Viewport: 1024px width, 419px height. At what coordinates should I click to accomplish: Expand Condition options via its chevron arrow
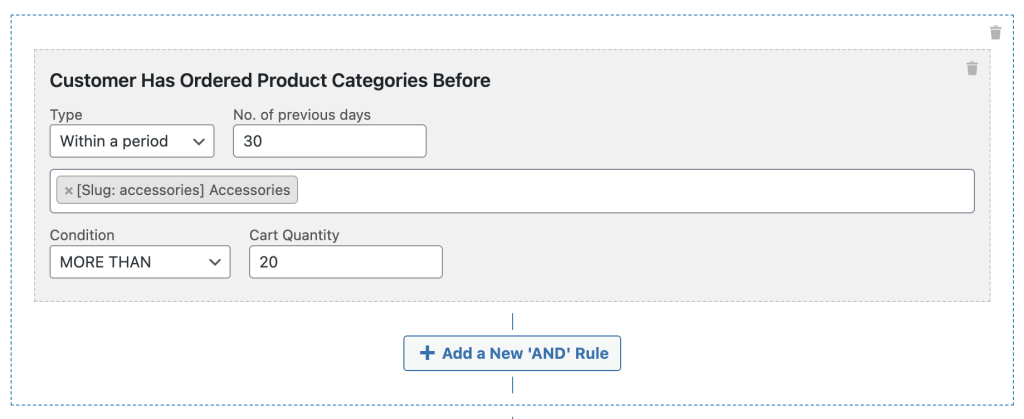(x=215, y=262)
